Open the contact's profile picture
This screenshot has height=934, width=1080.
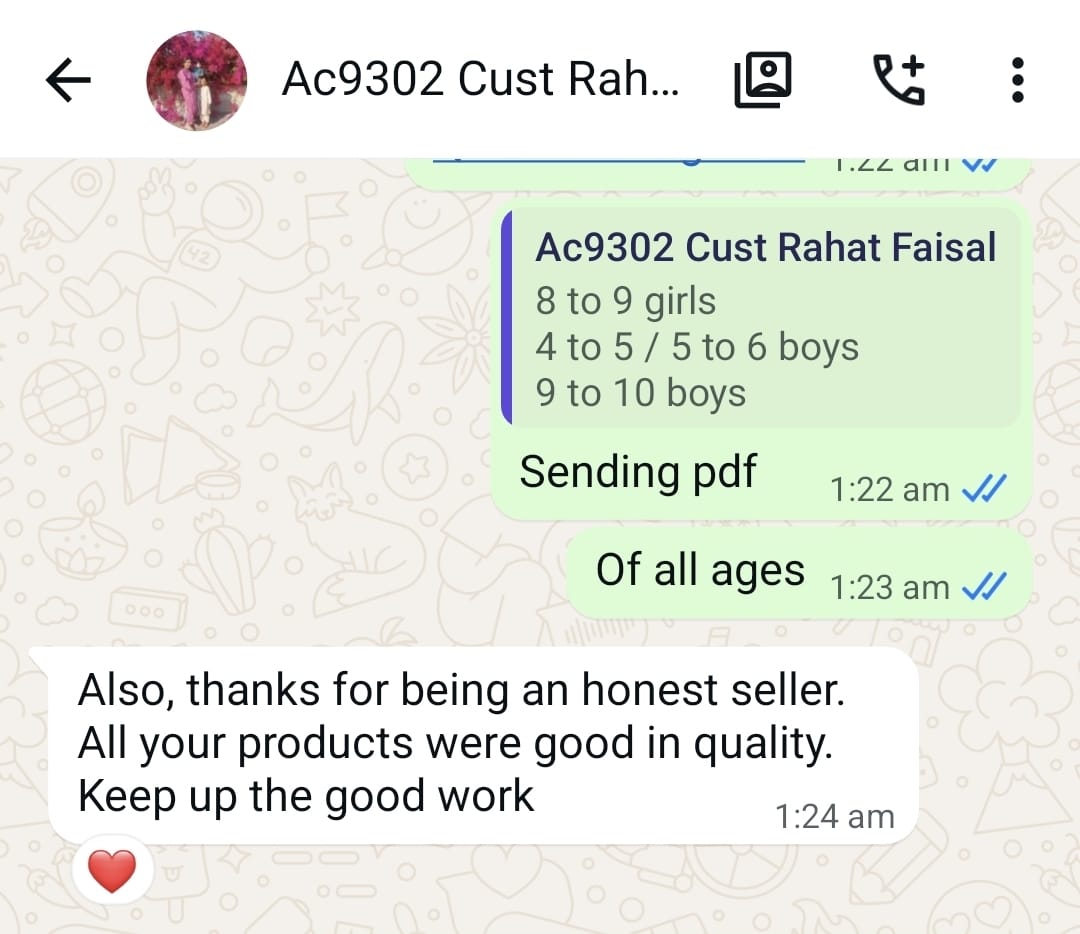(x=196, y=80)
